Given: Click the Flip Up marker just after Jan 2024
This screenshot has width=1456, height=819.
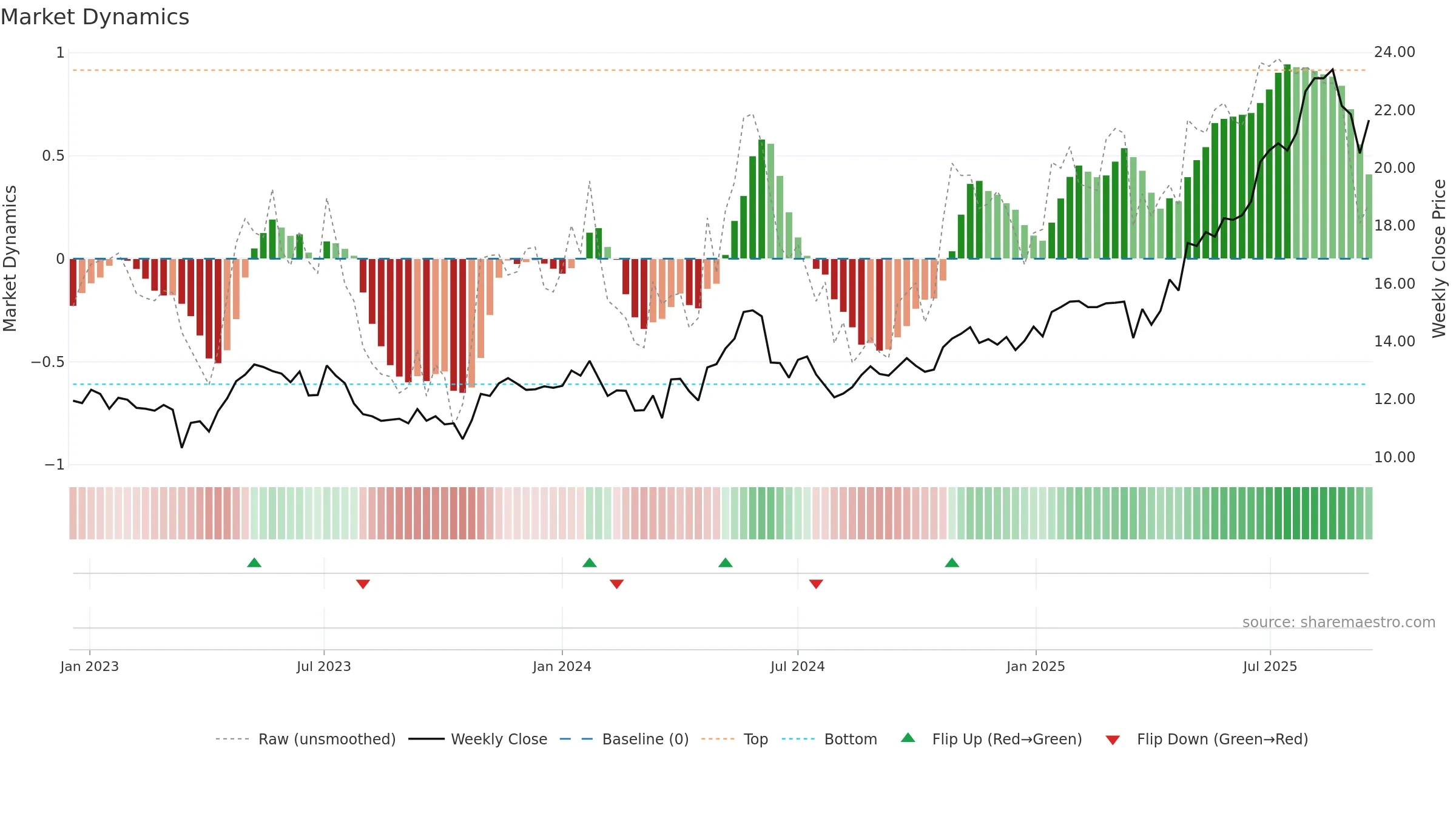Looking at the screenshot, I should [x=590, y=562].
